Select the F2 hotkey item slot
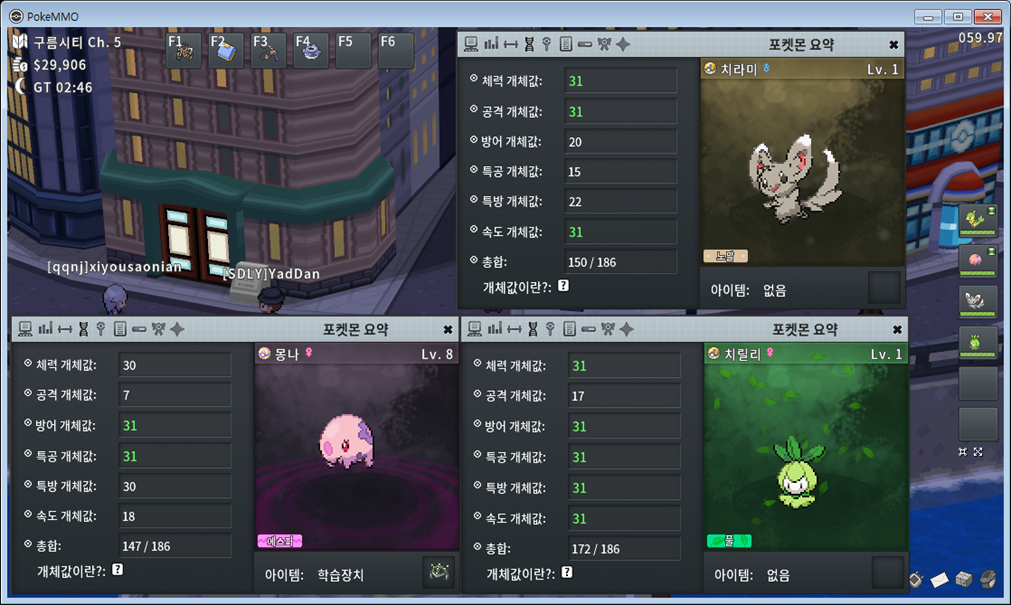This screenshot has height=605, width=1011. (227, 52)
